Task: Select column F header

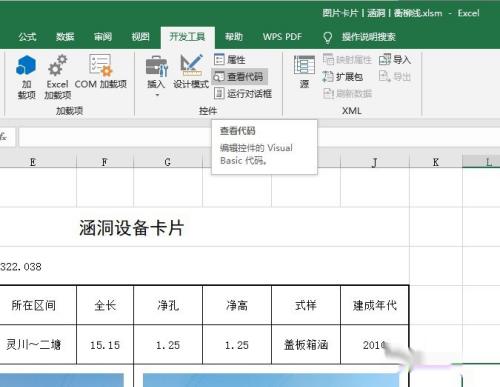Action: pos(105,162)
